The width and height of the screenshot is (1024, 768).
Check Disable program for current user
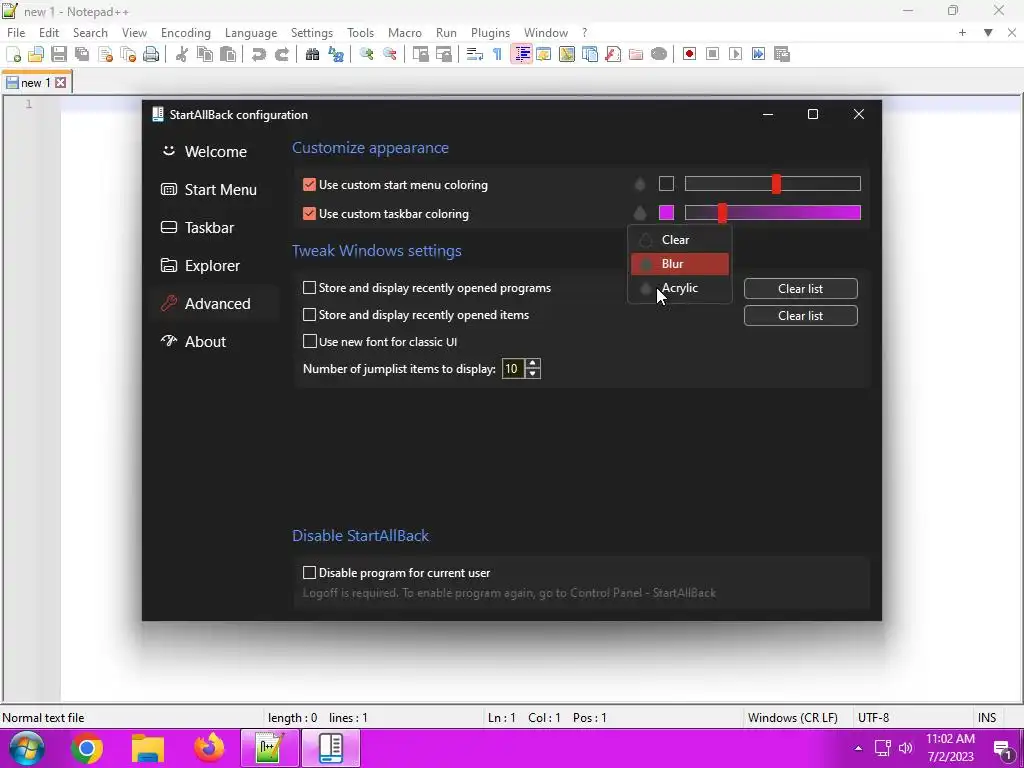tap(310, 573)
